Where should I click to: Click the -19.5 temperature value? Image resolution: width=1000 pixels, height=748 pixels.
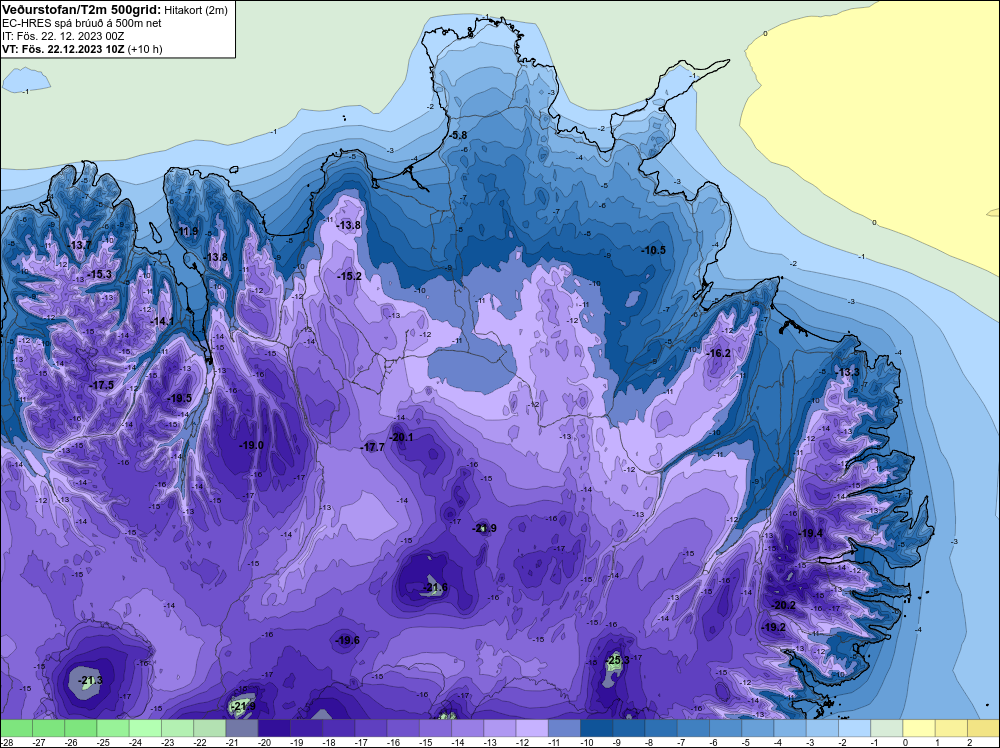(179, 398)
